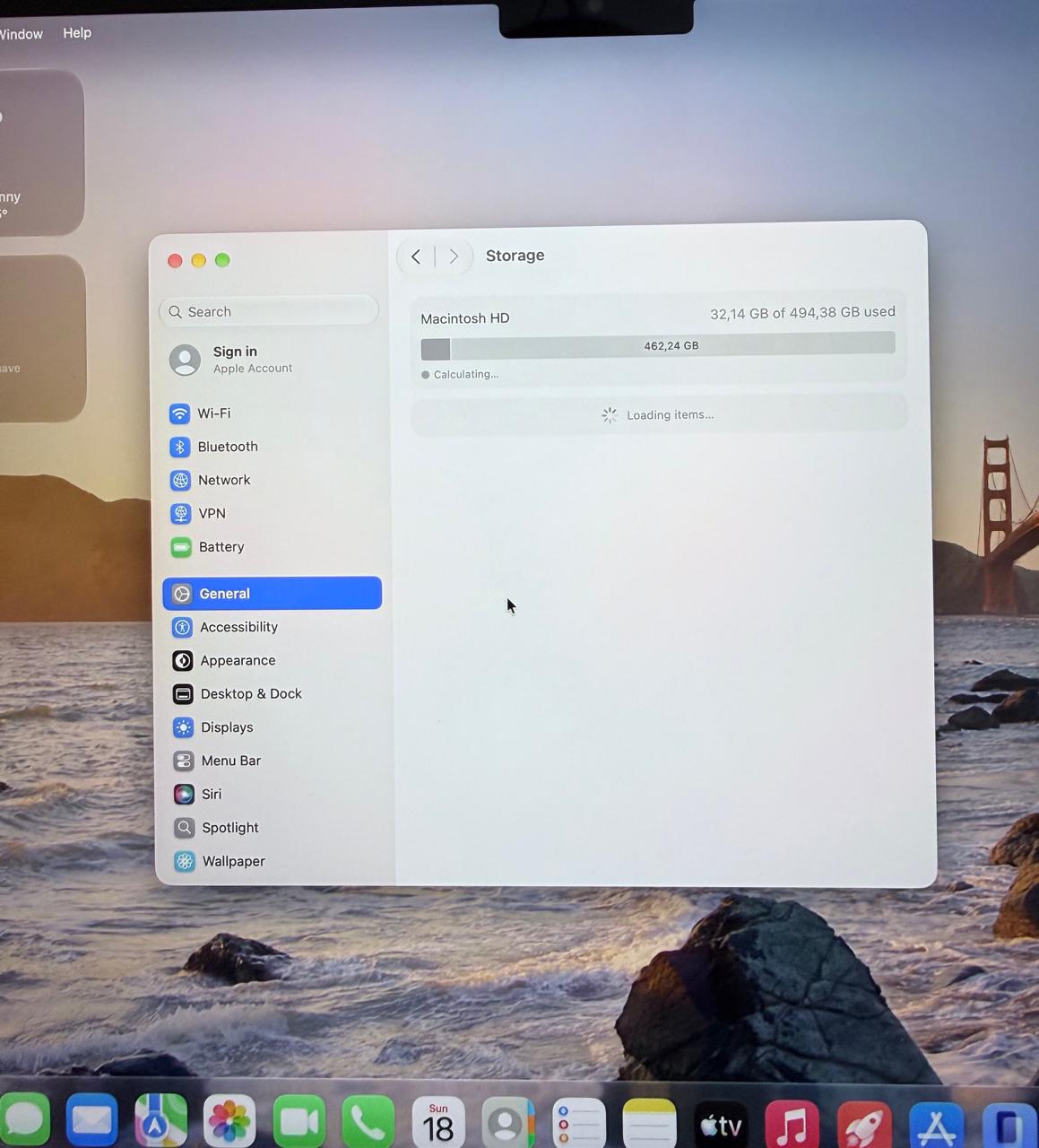1039x1148 pixels.
Task: Minimize the settings window with yellow button
Action: [x=199, y=260]
